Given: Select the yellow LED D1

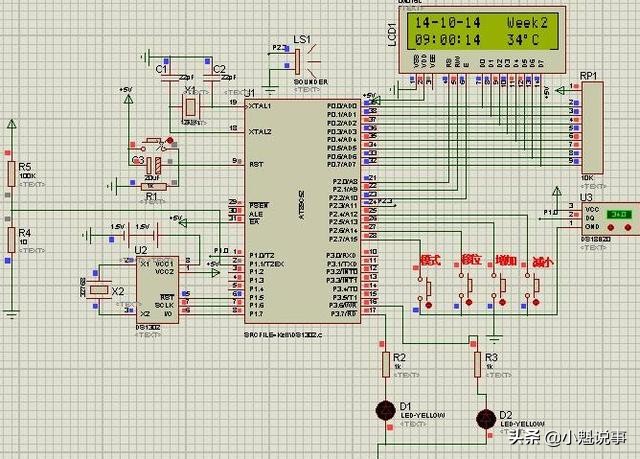Looking at the screenshot, I should [385, 410].
